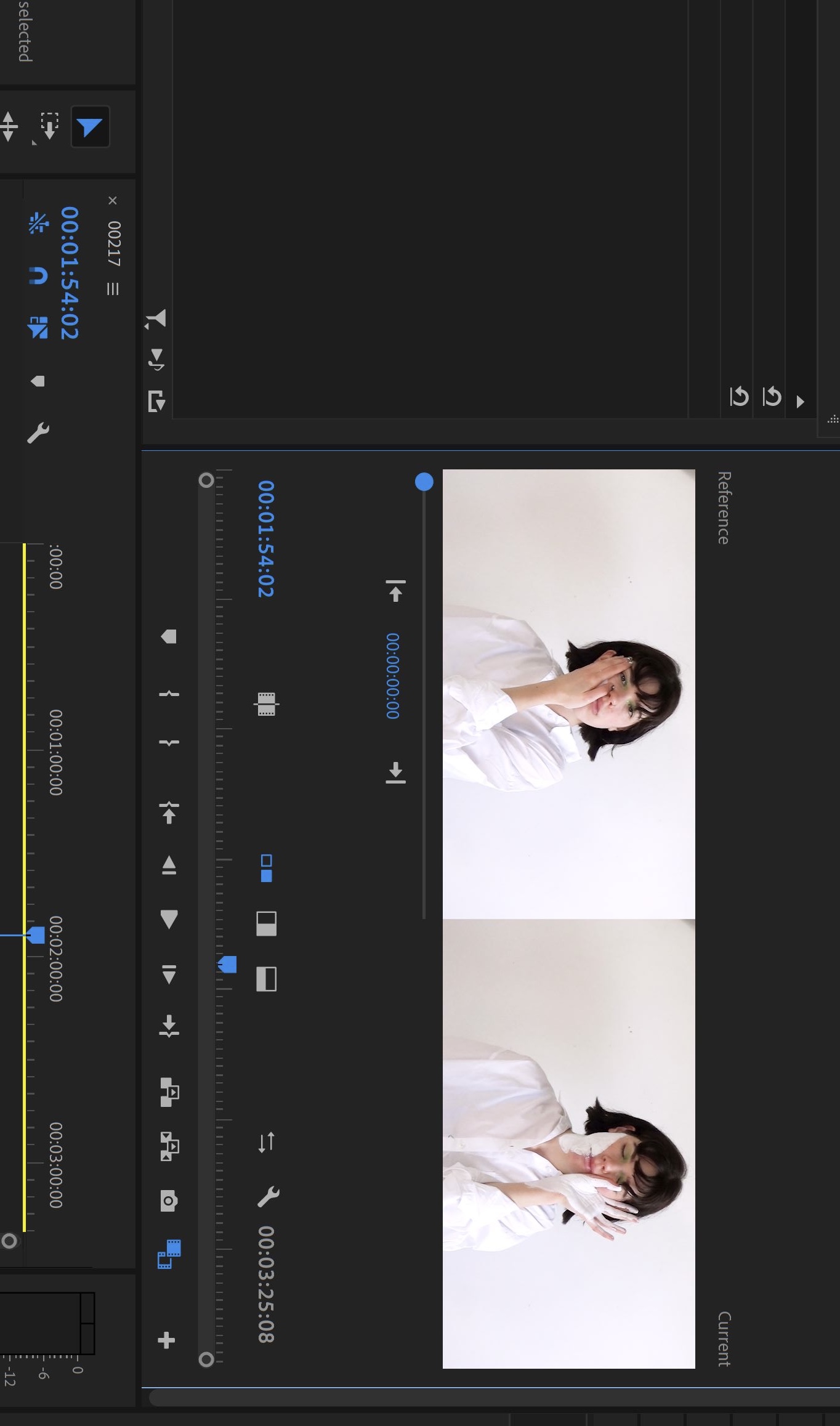
Task: Select the 00217 sequence tab
Action: coord(114,243)
